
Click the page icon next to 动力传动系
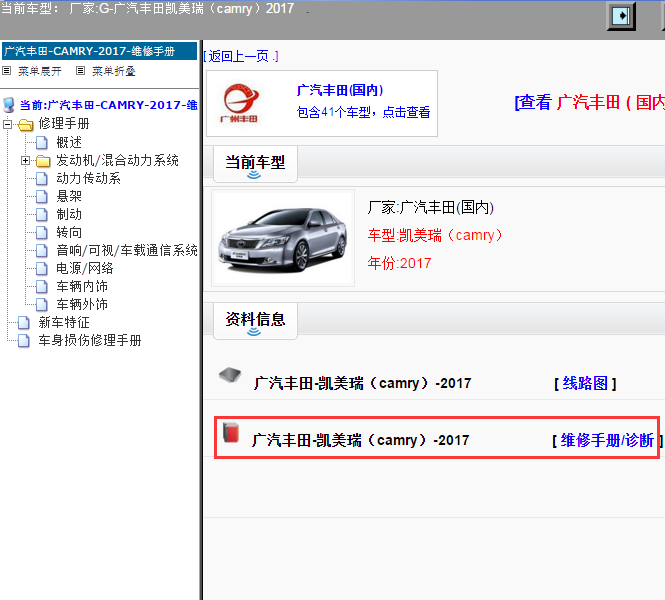point(42,179)
